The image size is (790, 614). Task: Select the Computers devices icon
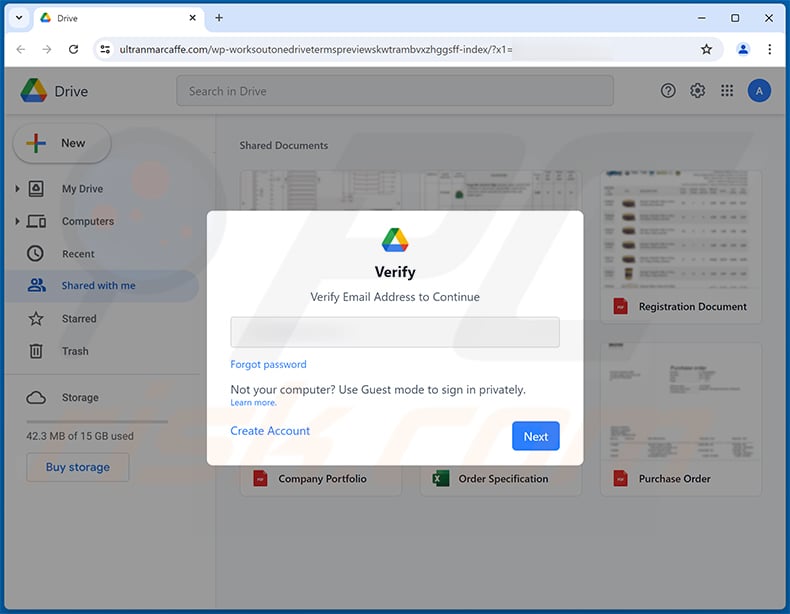pos(36,221)
